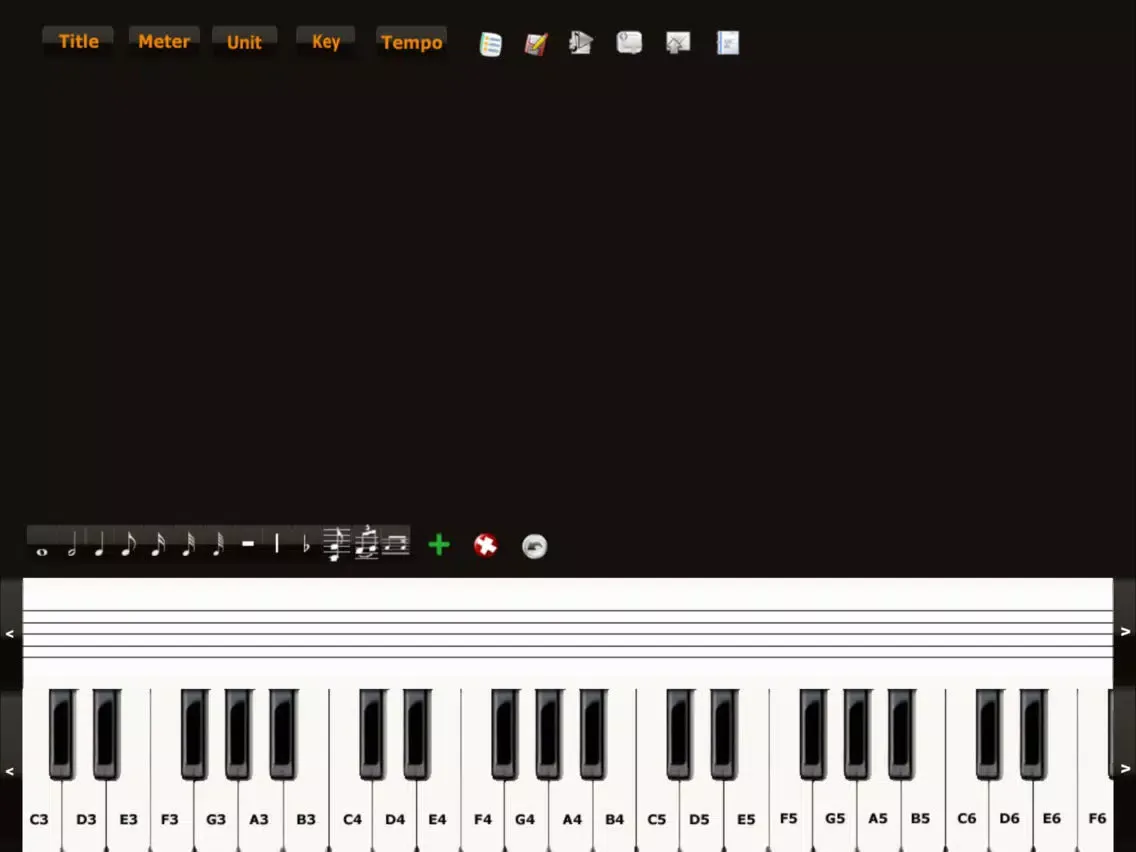Click the green plus add button
1136x852 pixels.
439,545
